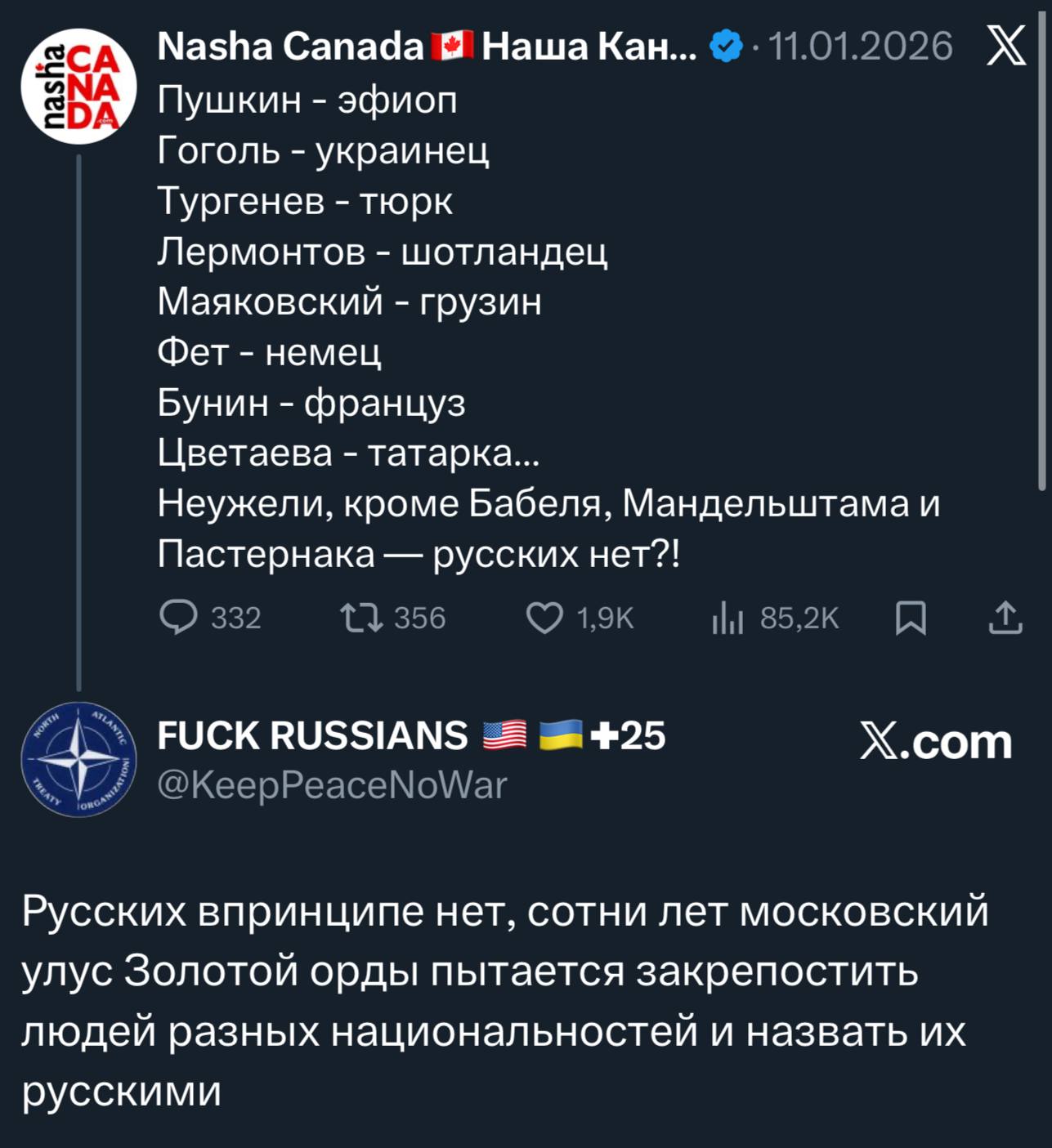The image size is (1052, 1148).
Task: Like the tweet with the heart icon
Action: coord(544,618)
